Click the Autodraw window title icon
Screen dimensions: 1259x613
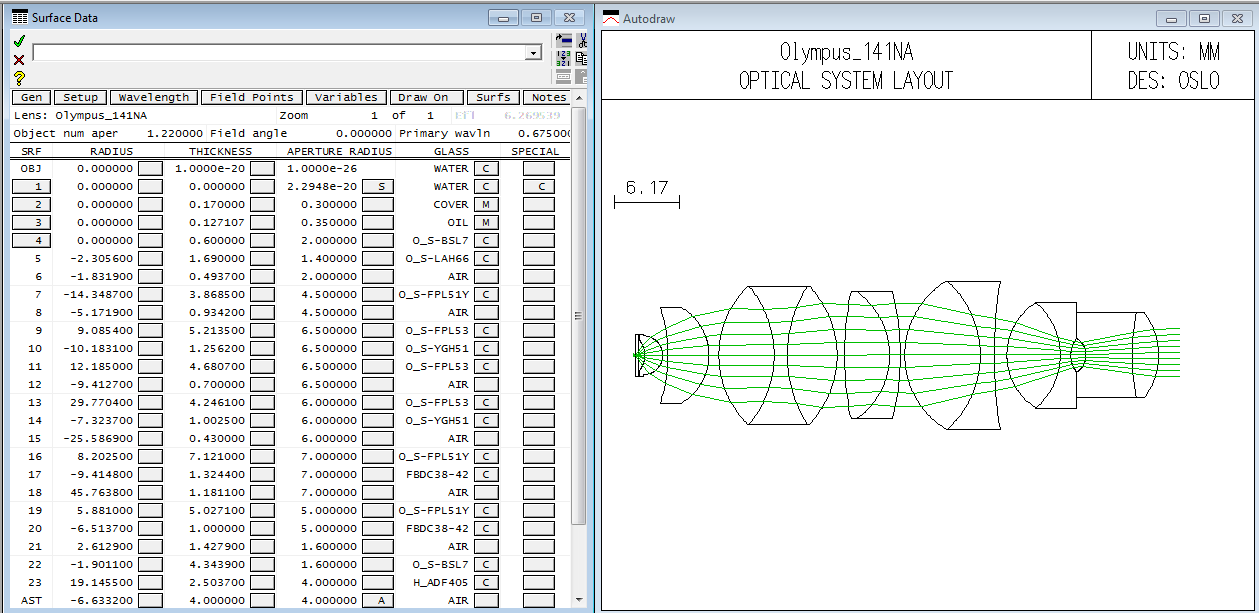[x=611, y=18]
